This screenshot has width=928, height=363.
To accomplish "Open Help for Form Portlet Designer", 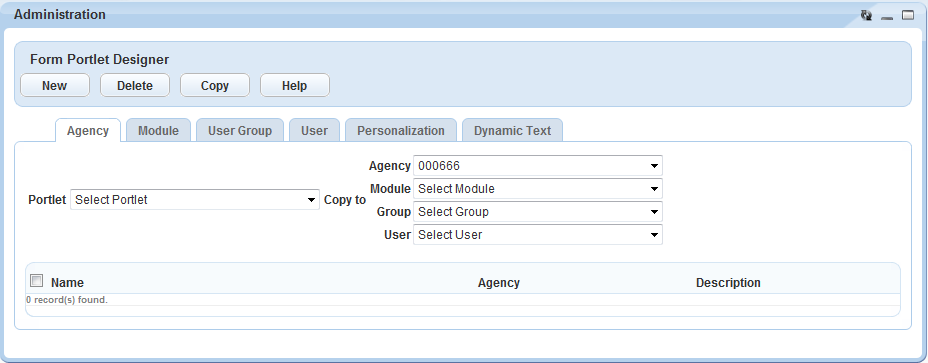I will tap(295, 85).
